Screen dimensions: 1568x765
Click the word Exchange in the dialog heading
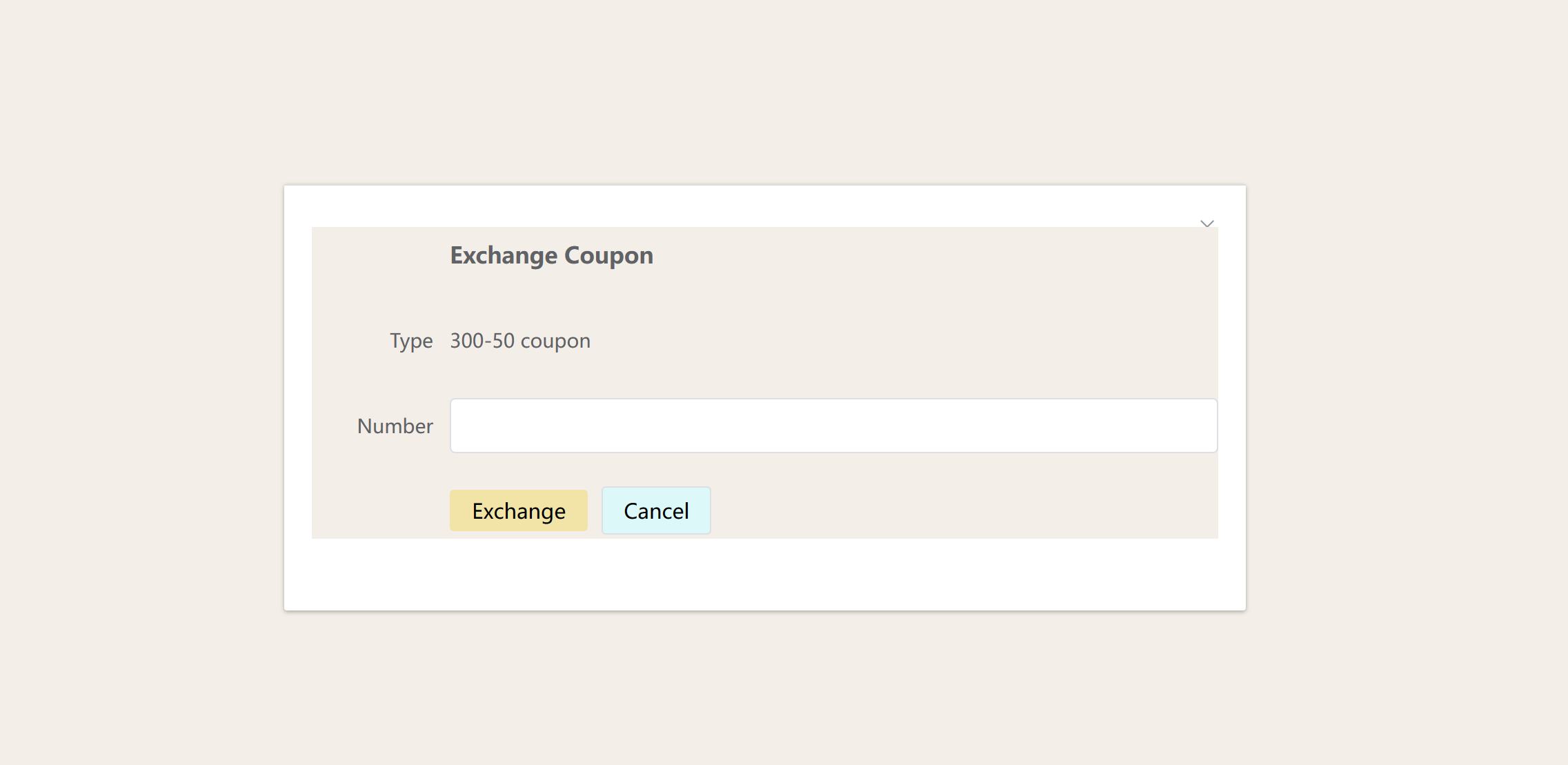[x=504, y=255]
